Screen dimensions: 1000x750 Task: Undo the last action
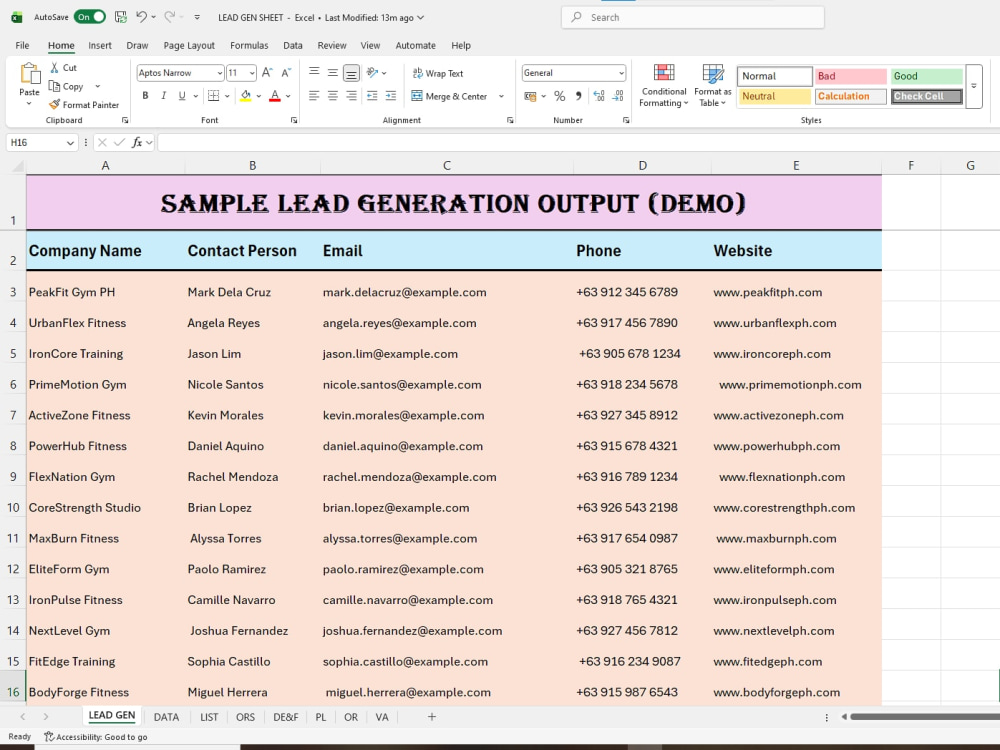(142, 17)
